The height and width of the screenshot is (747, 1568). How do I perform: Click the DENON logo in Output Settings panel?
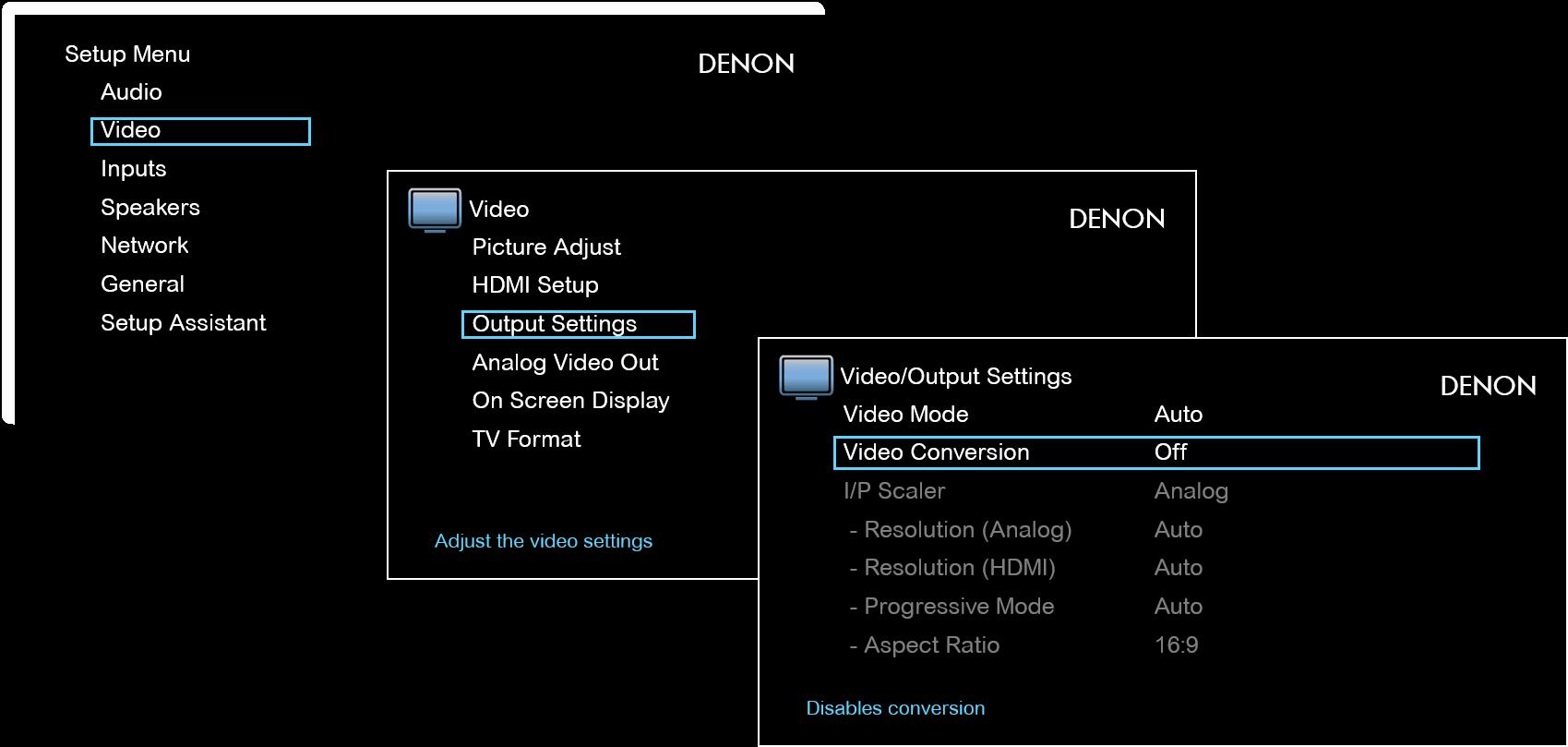coord(1488,386)
